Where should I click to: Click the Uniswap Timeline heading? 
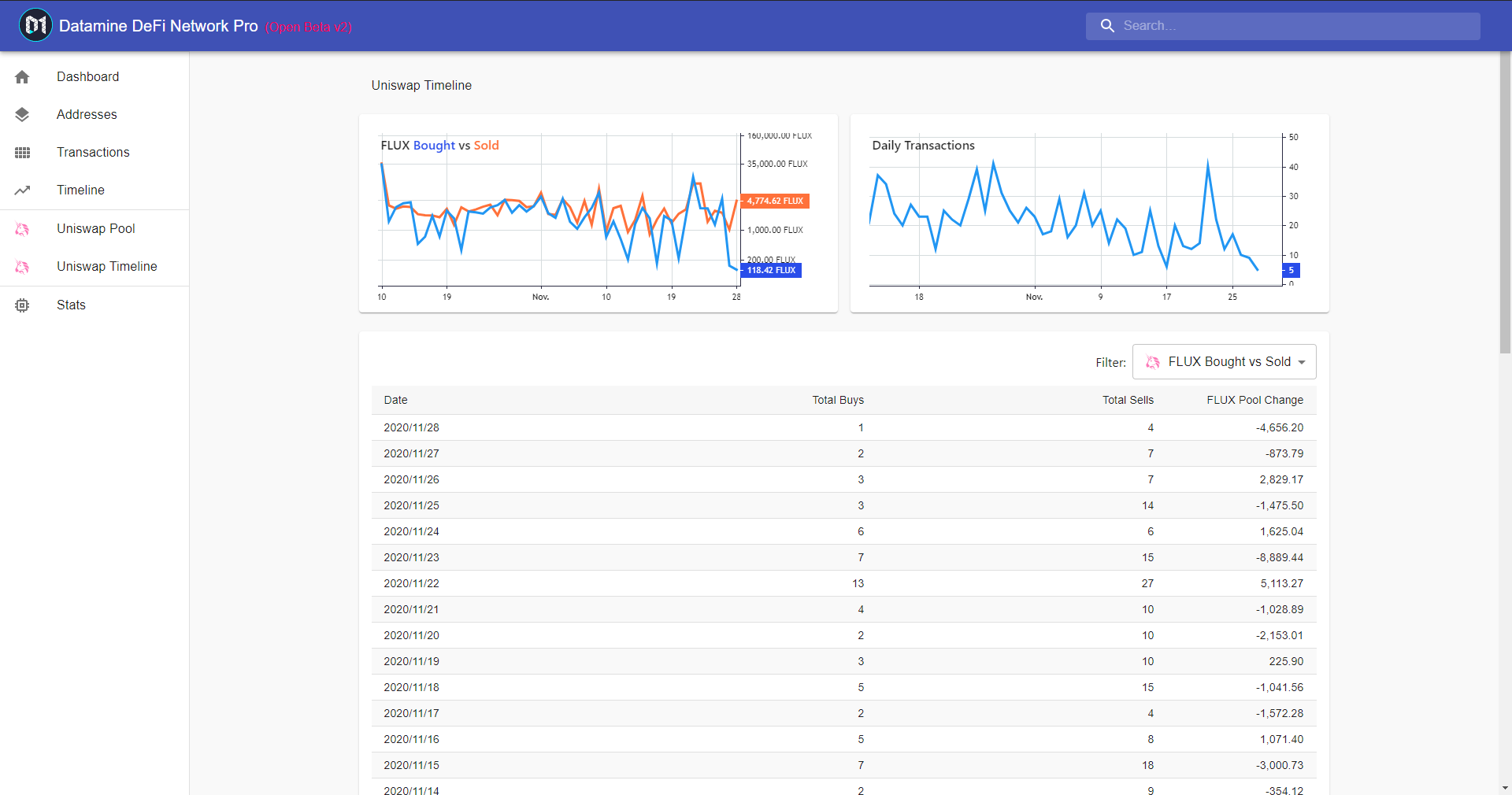click(421, 85)
